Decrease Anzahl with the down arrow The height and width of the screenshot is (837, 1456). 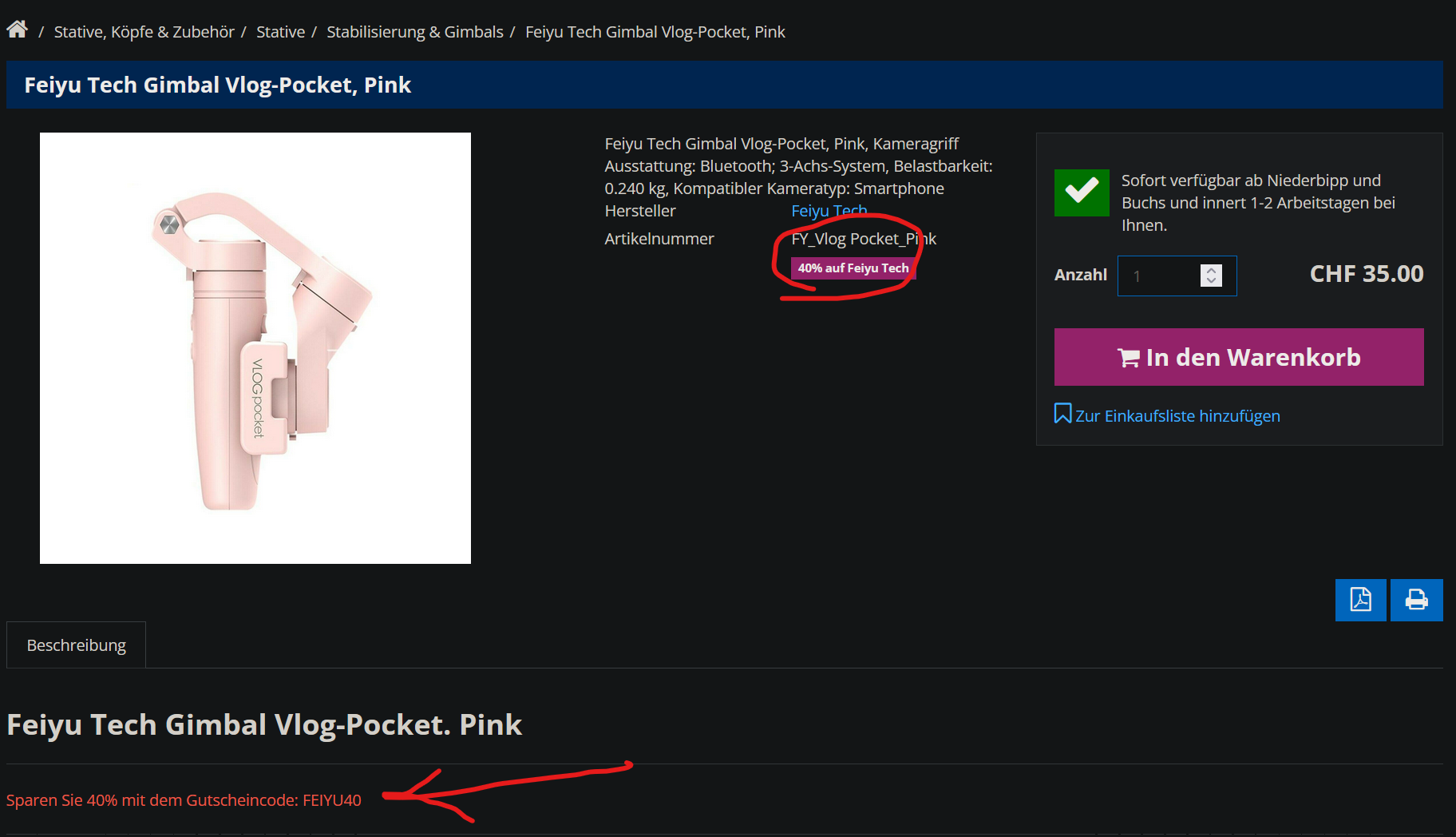[1211, 281]
